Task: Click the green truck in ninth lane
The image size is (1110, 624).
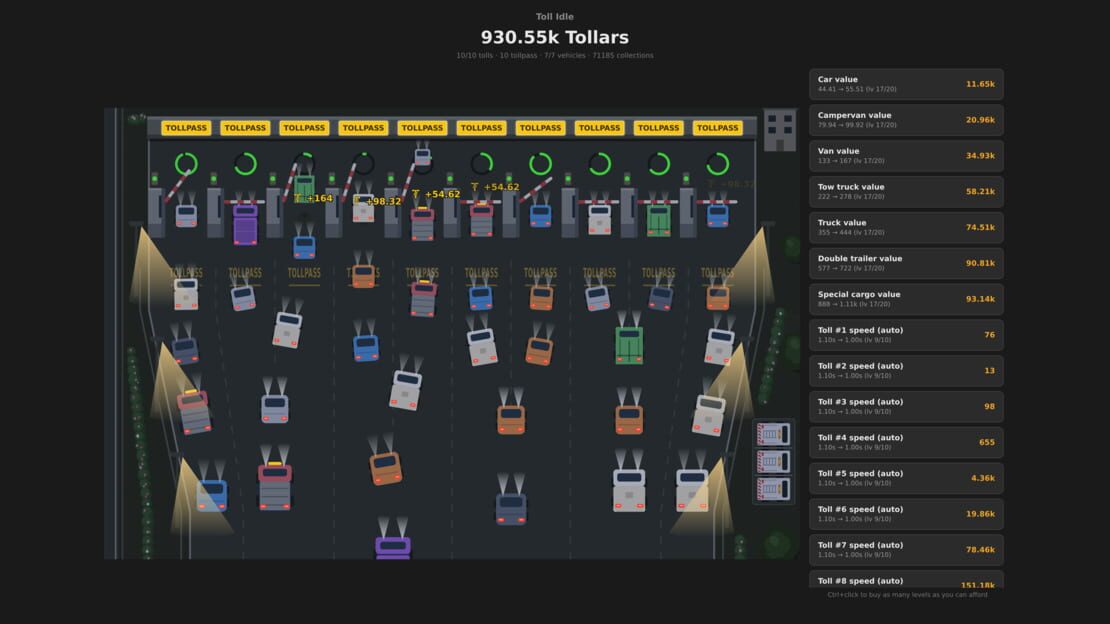Action: 658,219
